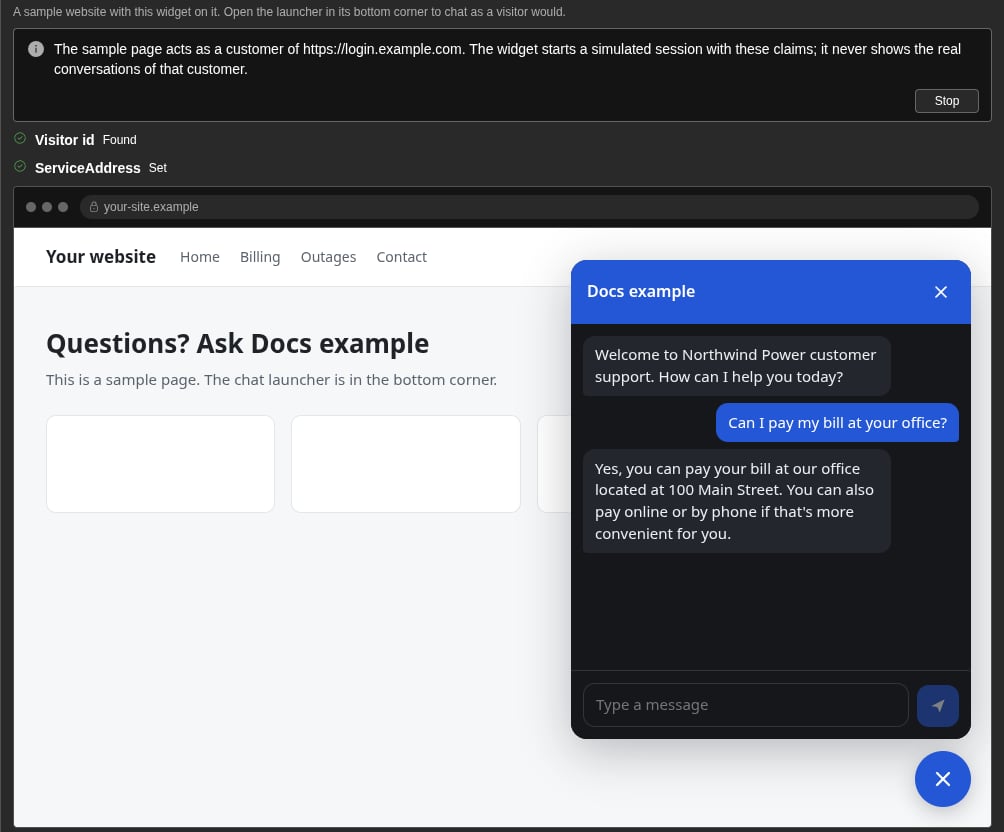Click the 100 Main Street reply message
The width and height of the screenshot is (1004, 832).
pos(736,501)
